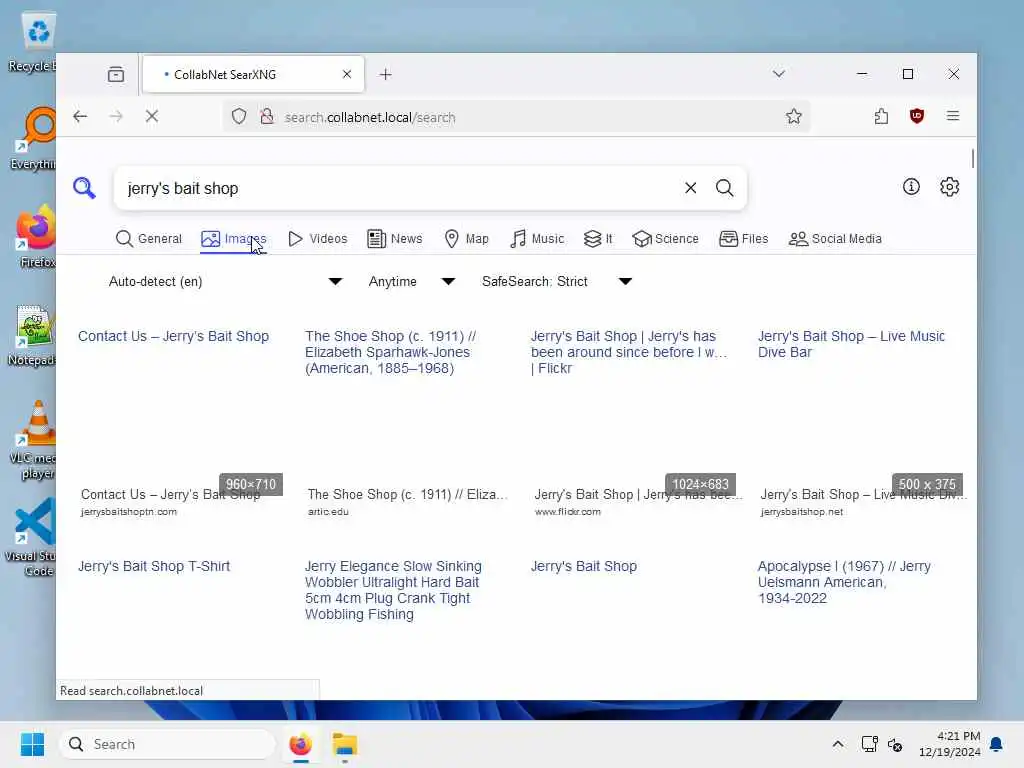The width and height of the screenshot is (1024, 768).
Task: Switch to Social Media category
Action: point(835,239)
